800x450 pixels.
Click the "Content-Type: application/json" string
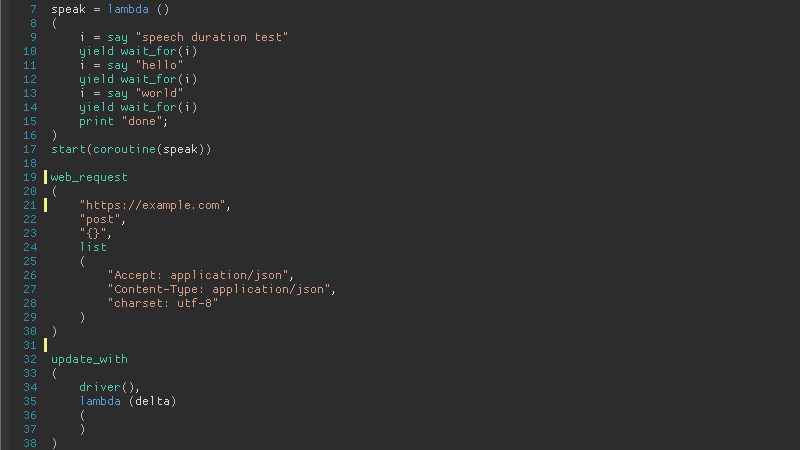[x=220, y=289]
